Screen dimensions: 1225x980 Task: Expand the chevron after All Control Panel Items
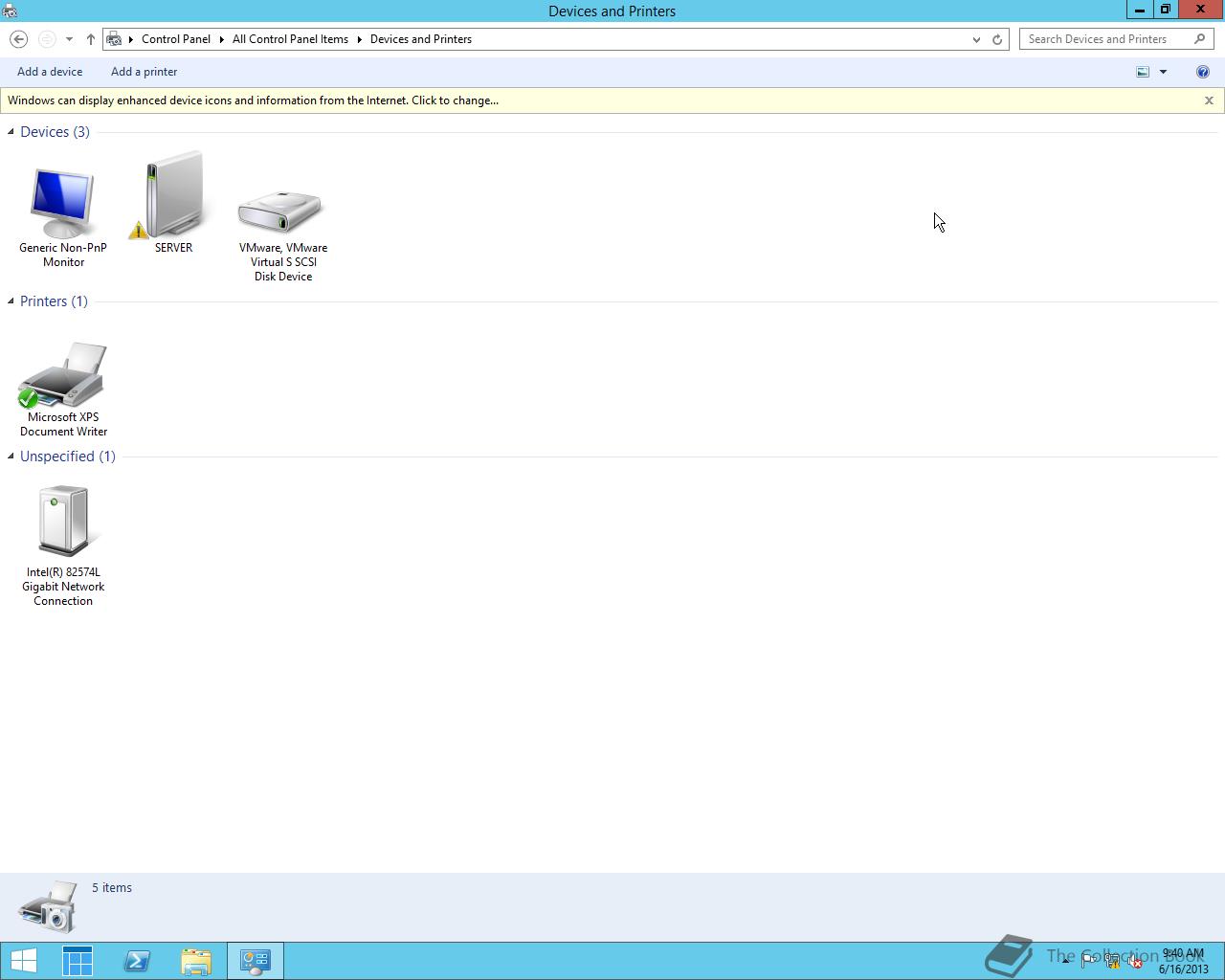click(360, 39)
